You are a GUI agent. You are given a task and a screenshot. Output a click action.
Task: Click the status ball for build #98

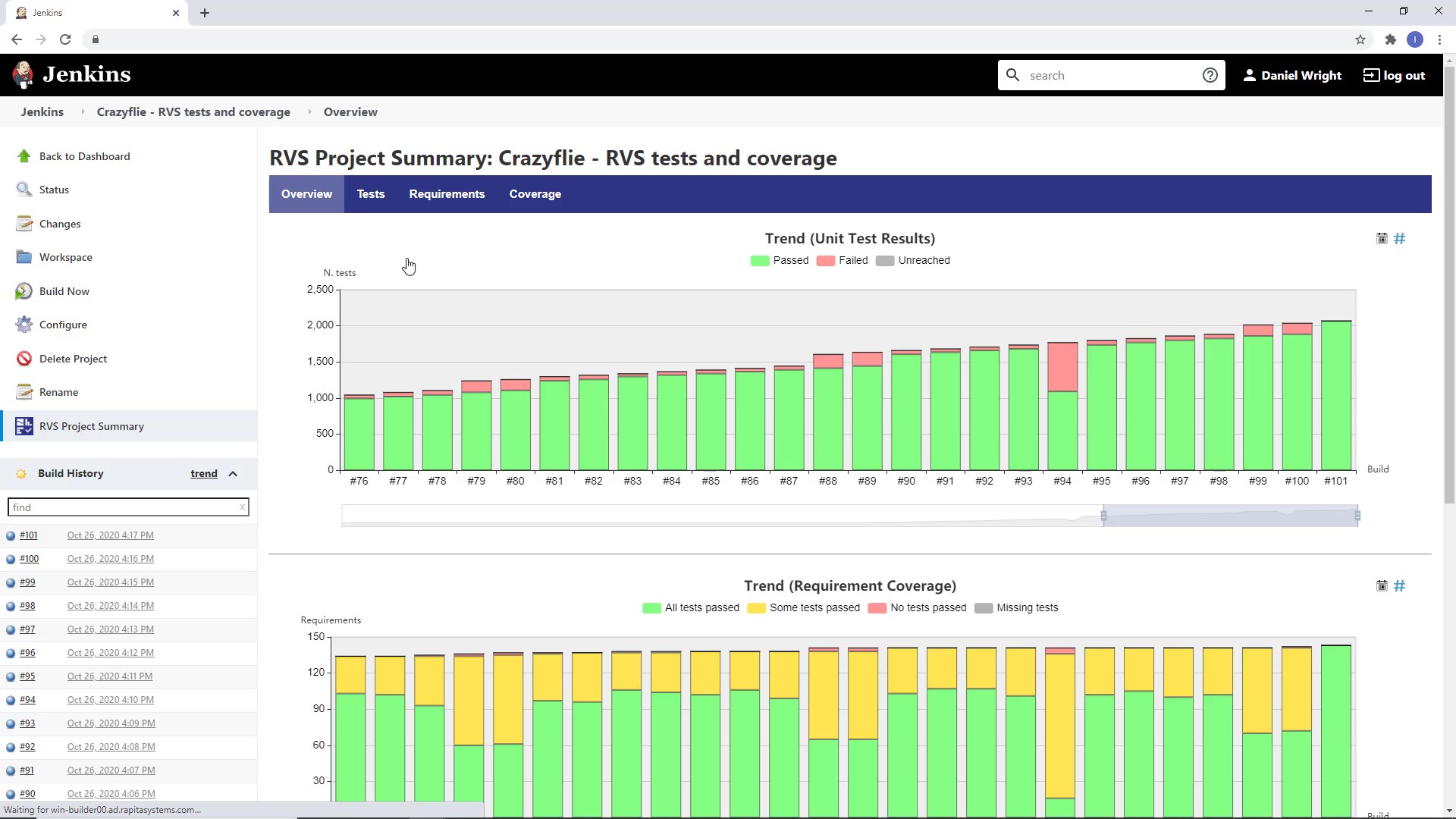pyautogui.click(x=11, y=606)
